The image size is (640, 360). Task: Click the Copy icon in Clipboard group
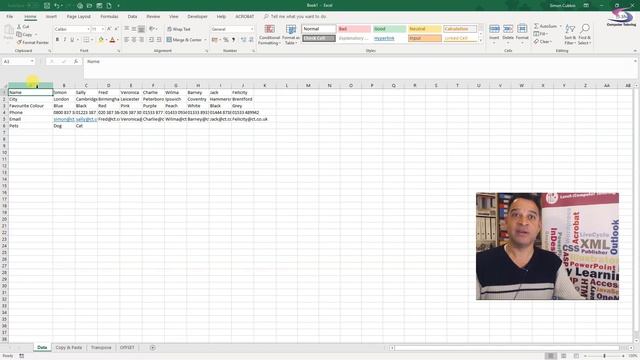[19, 34]
